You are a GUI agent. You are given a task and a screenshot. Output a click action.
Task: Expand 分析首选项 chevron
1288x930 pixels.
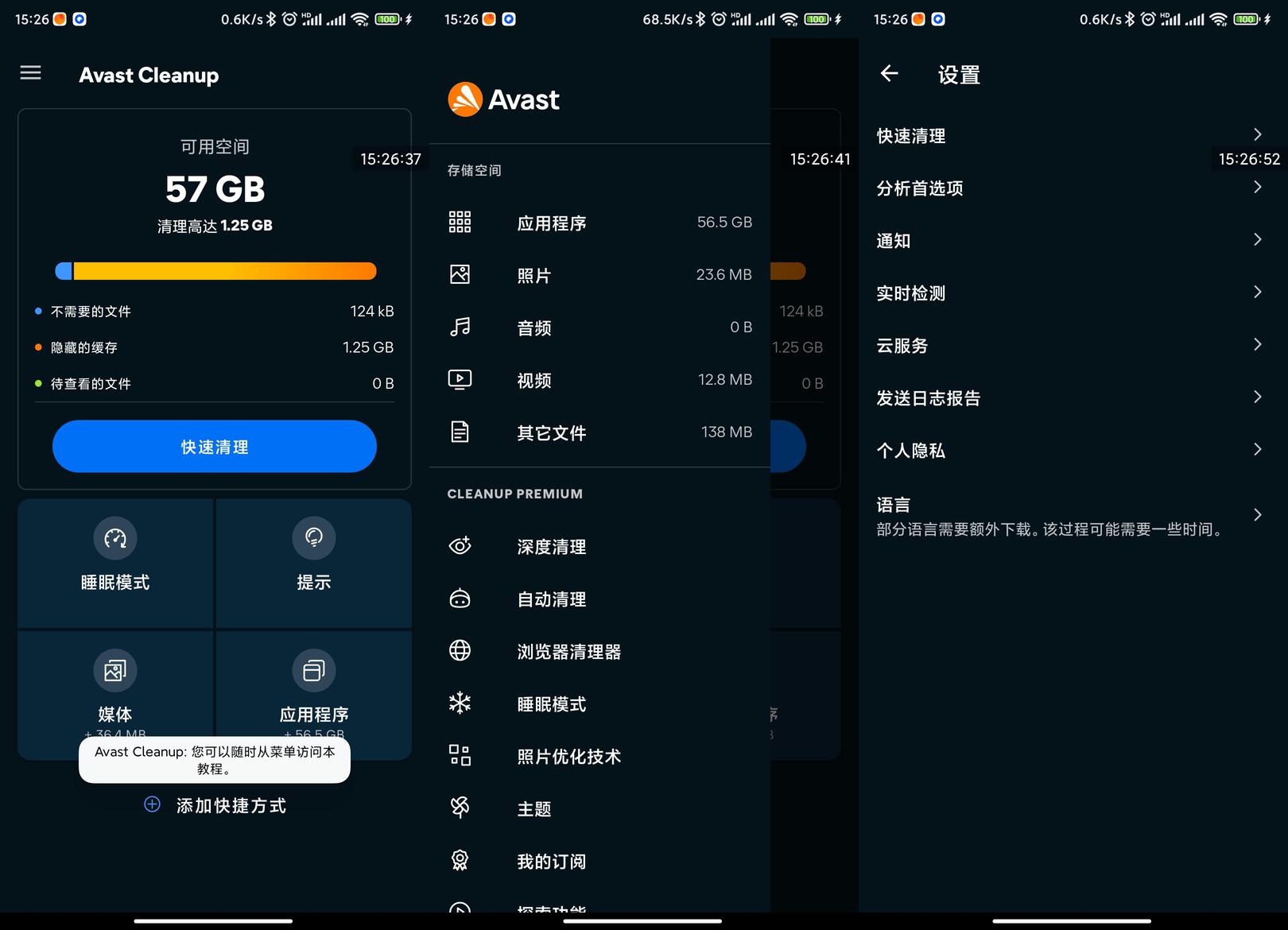1257,187
